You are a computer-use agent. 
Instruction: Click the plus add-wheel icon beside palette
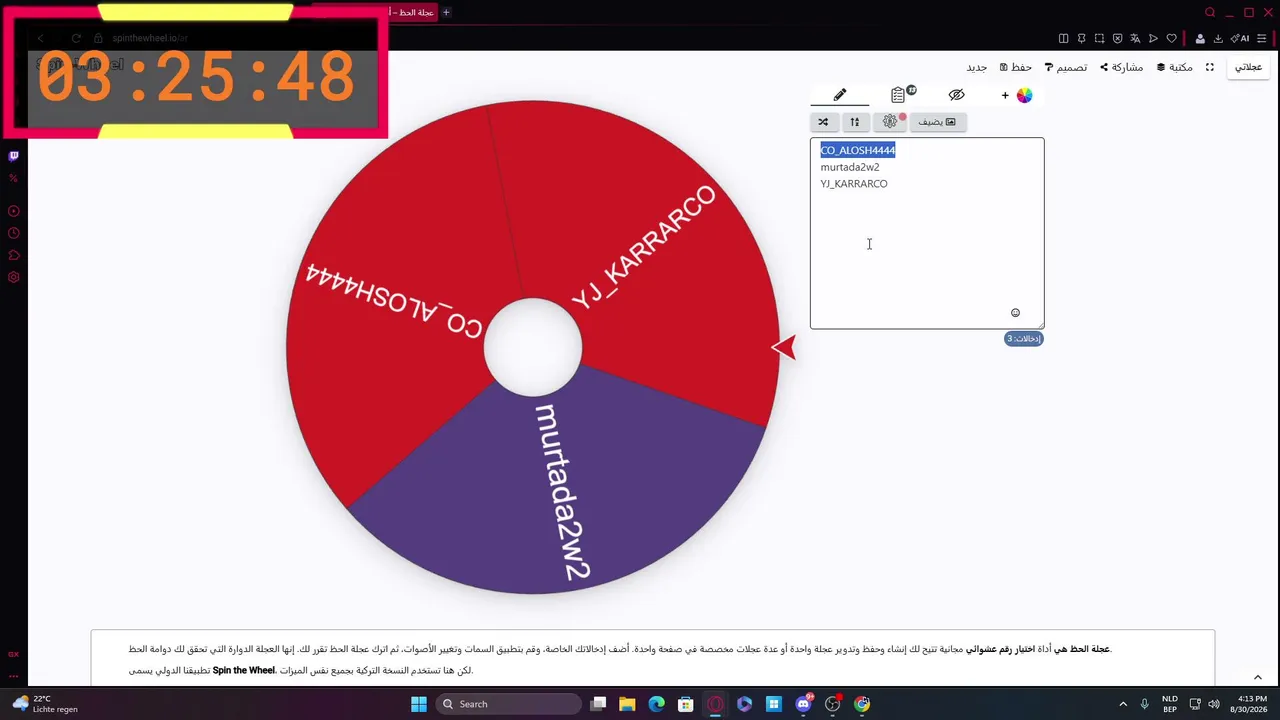(1005, 96)
